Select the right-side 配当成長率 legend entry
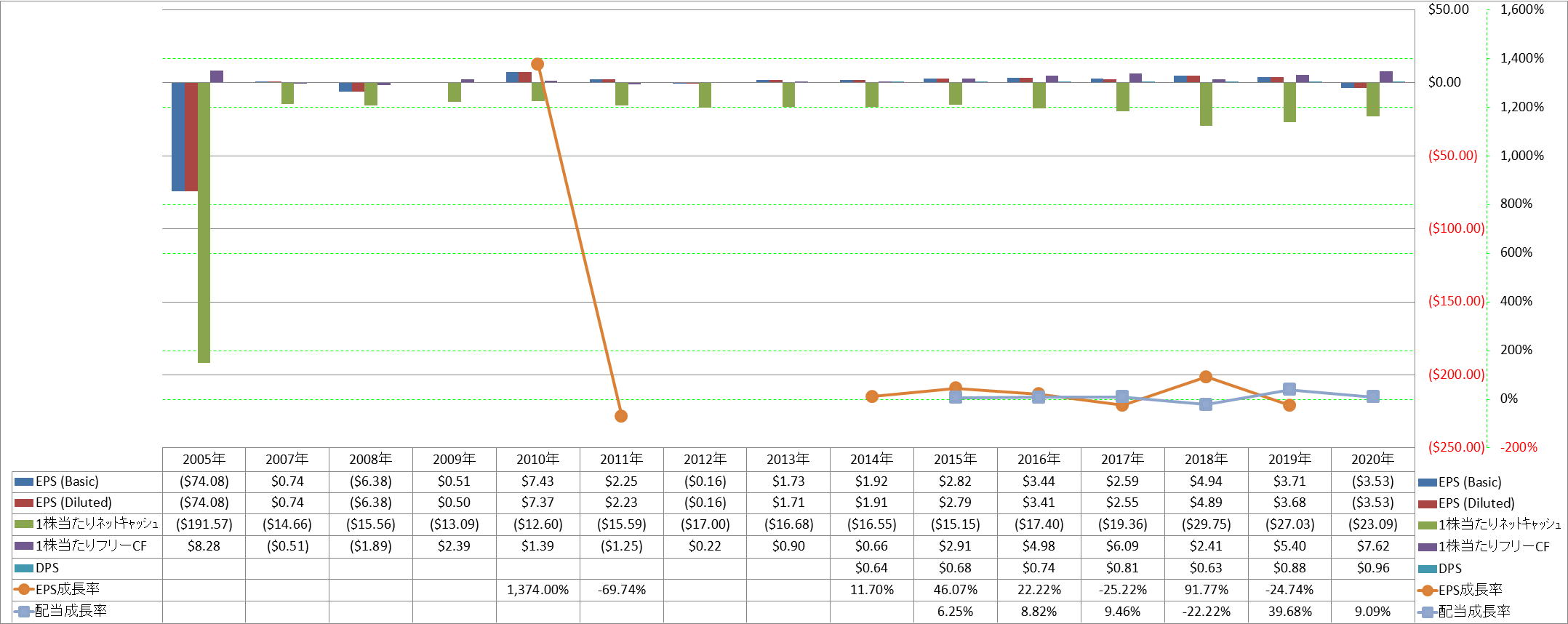 click(1464, 612)
